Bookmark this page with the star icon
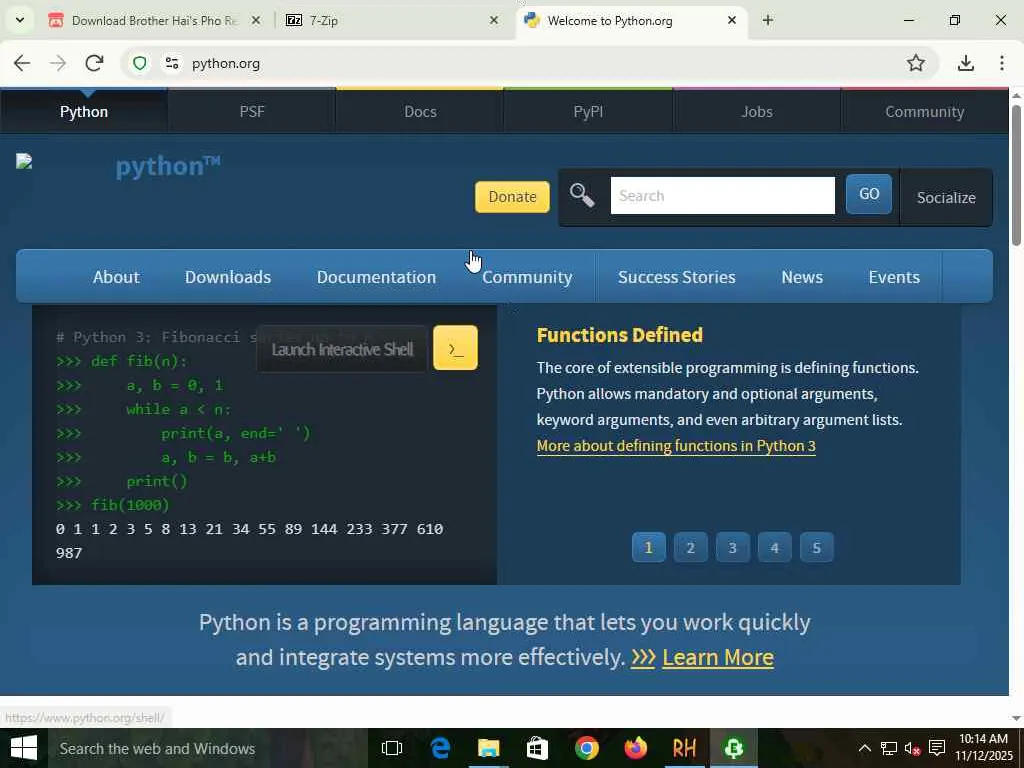 tap(916, 63)
